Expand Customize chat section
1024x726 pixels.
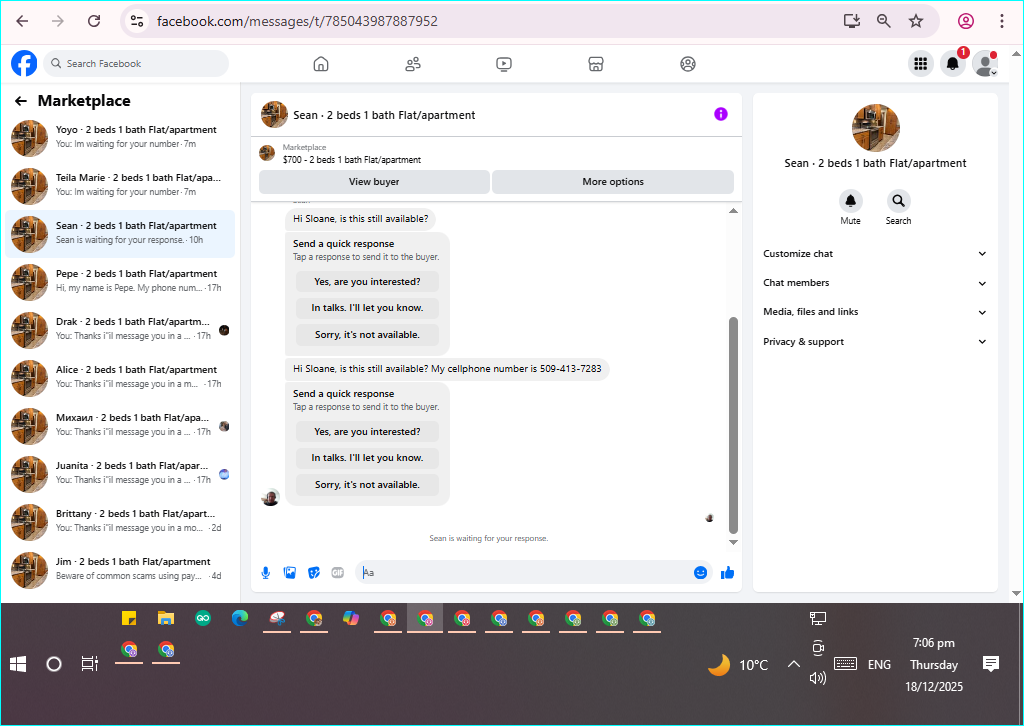click(x=874, y=254)
